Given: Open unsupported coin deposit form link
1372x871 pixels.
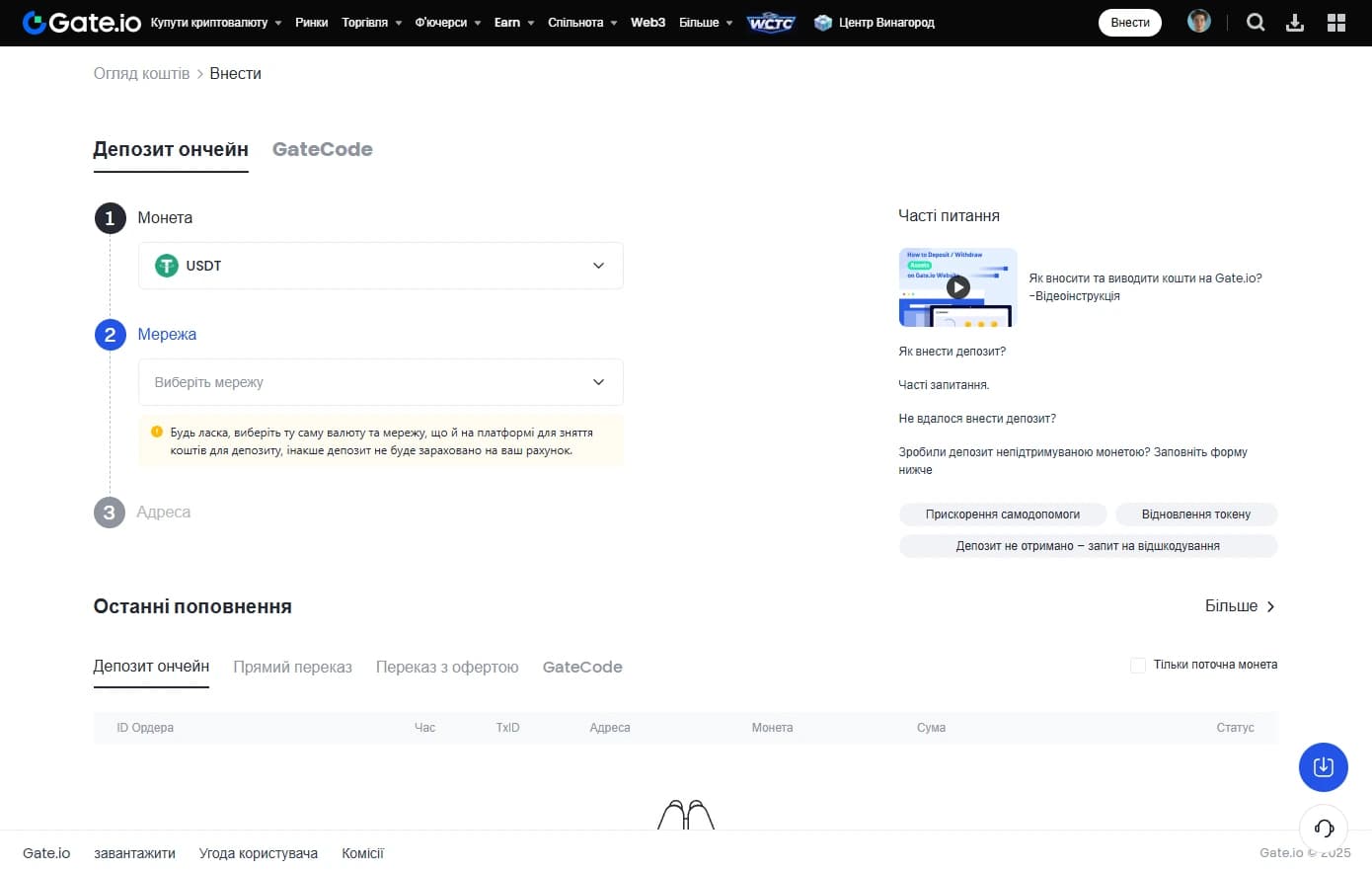Looking at the screenshot, I should point(1073,461).
